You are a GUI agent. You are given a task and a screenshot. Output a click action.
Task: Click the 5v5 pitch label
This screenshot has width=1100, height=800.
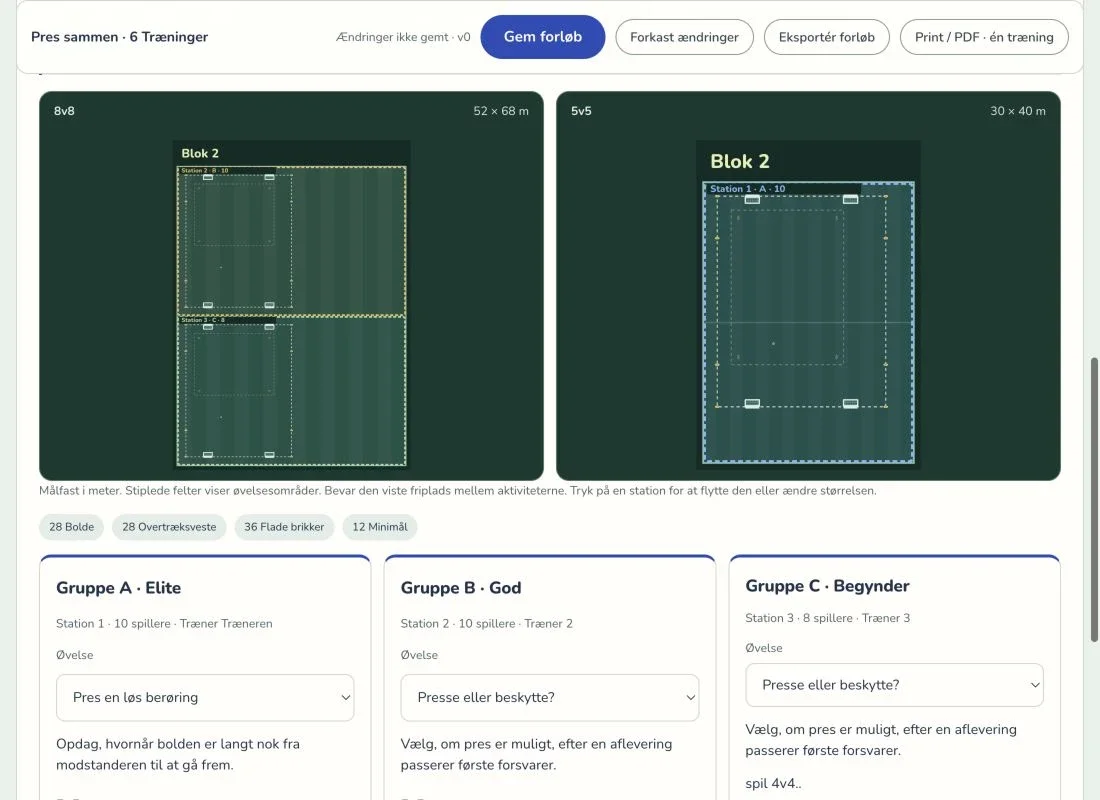tap(581, 111)
